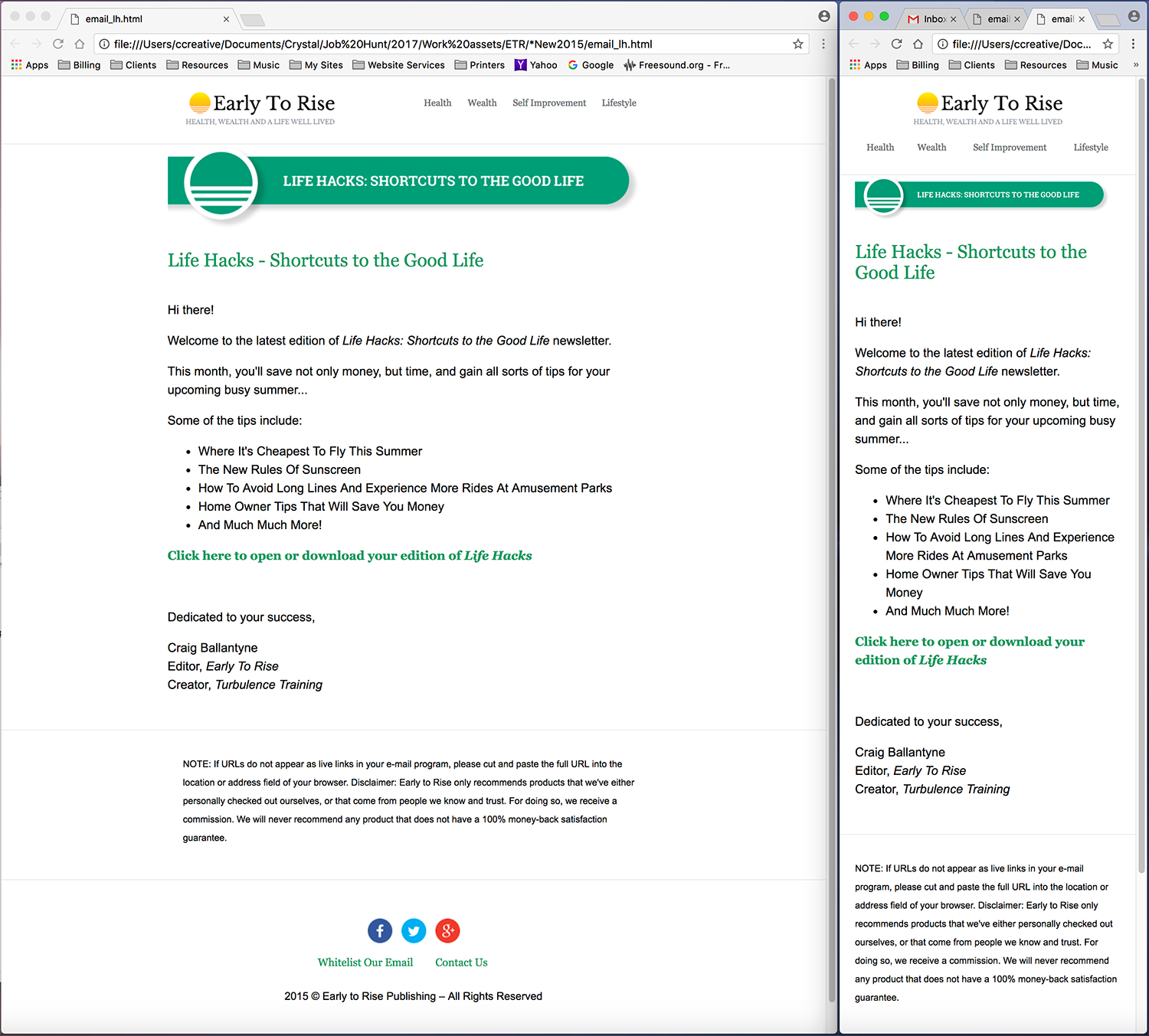Open Life Hacks download link in right window
1149x1036 pixels.
[970, 651]
